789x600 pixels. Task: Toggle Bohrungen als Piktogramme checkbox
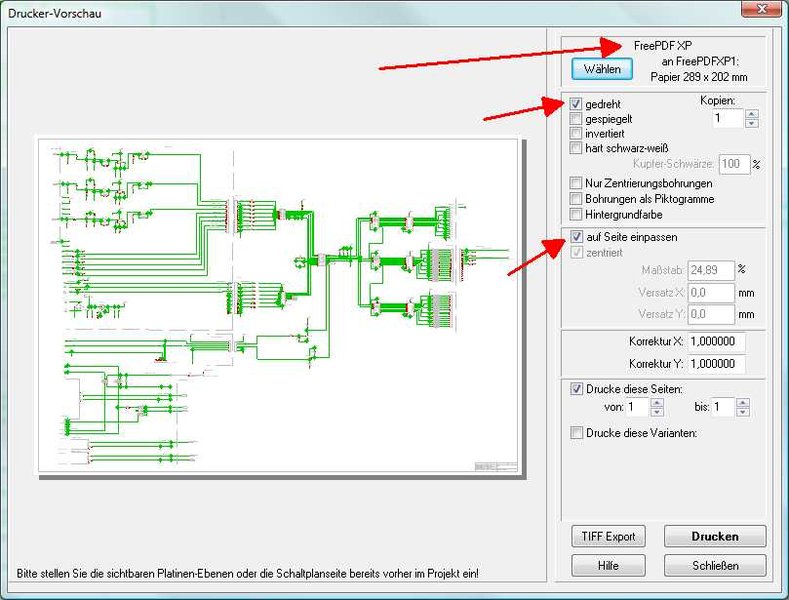click(576, 199)
